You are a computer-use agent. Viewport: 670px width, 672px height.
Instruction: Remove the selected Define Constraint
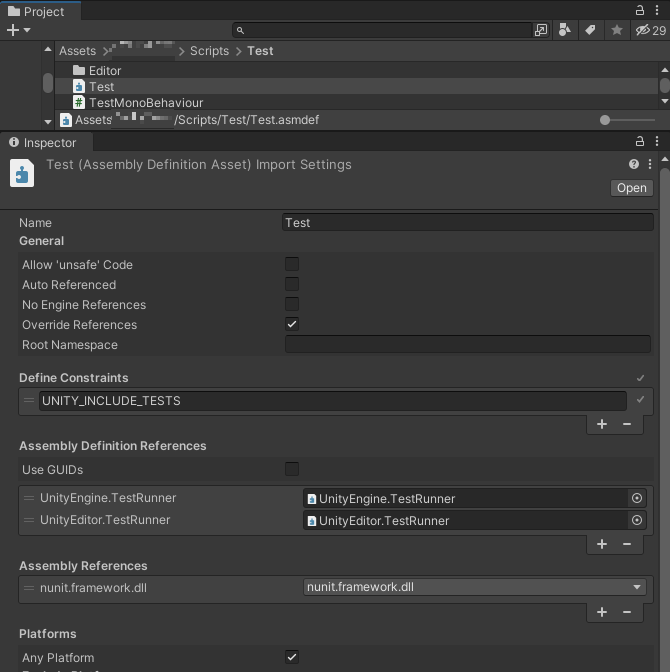[x=627, y=424]
